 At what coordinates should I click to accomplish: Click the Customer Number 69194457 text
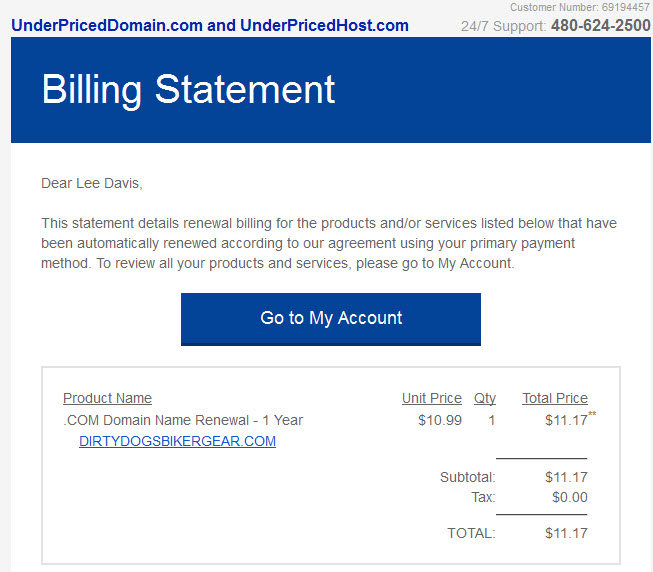580,7
